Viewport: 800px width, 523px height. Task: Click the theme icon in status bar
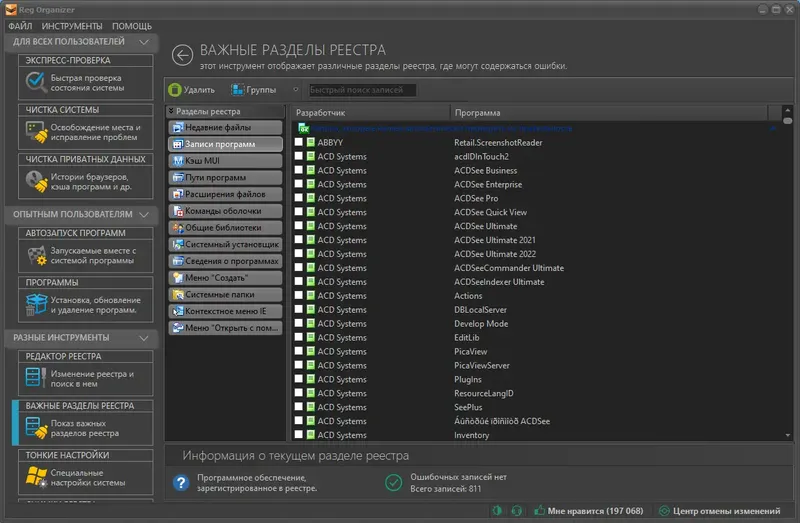click(497, 510)
